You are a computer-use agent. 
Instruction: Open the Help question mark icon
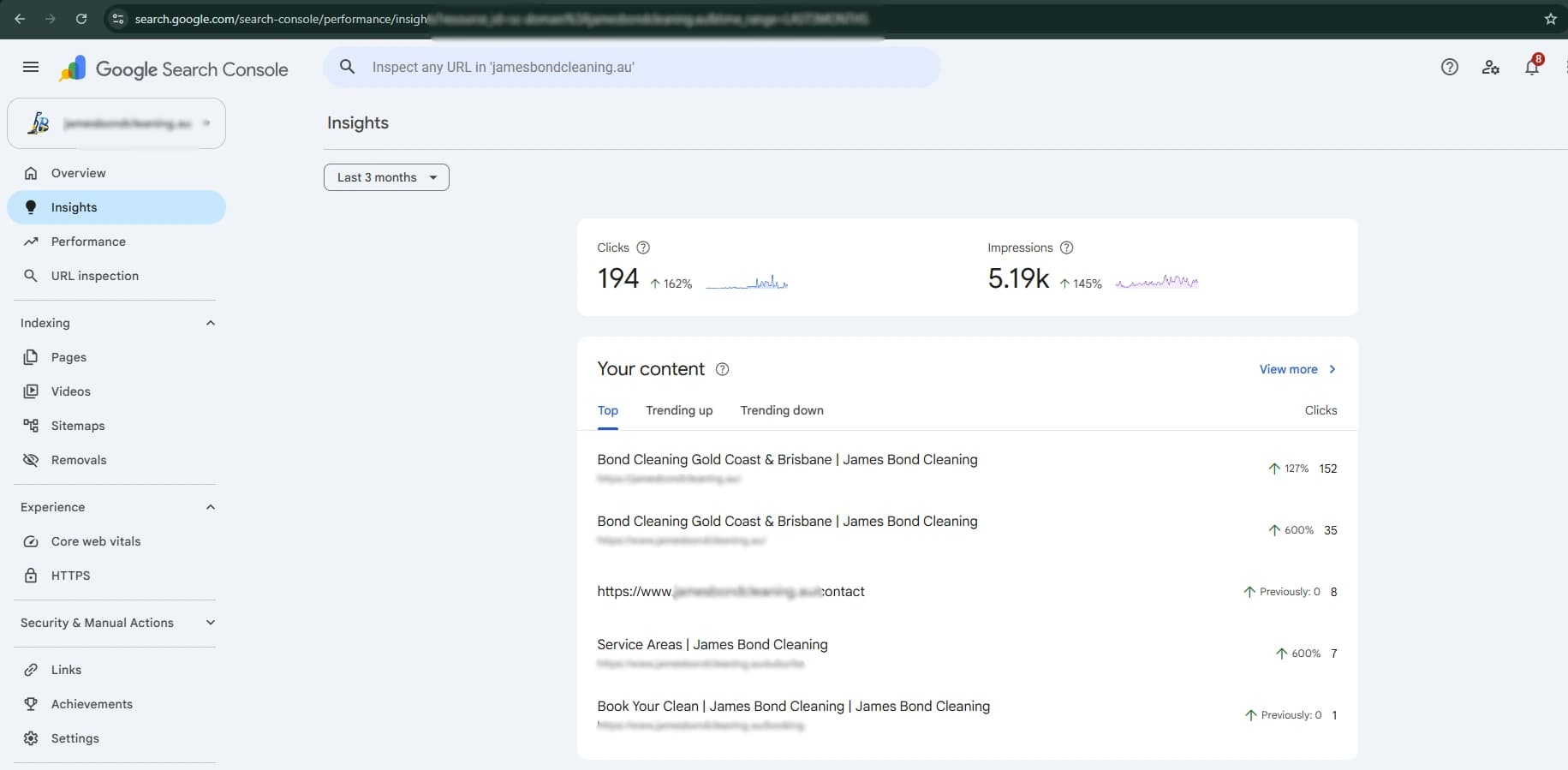click(x=1449, y=67)
